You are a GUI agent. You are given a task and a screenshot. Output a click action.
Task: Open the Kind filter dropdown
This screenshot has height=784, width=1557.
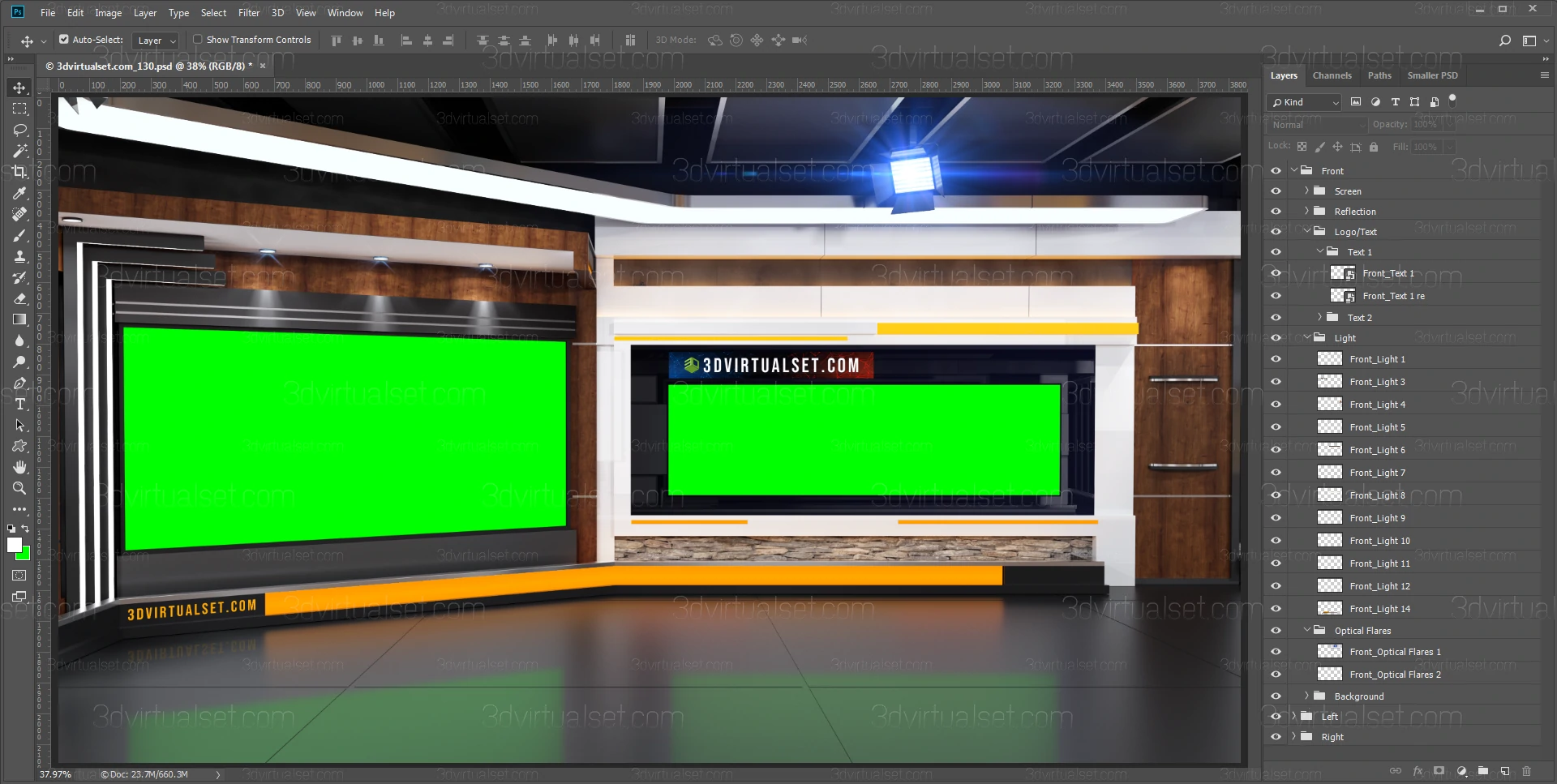[1305, 102]
